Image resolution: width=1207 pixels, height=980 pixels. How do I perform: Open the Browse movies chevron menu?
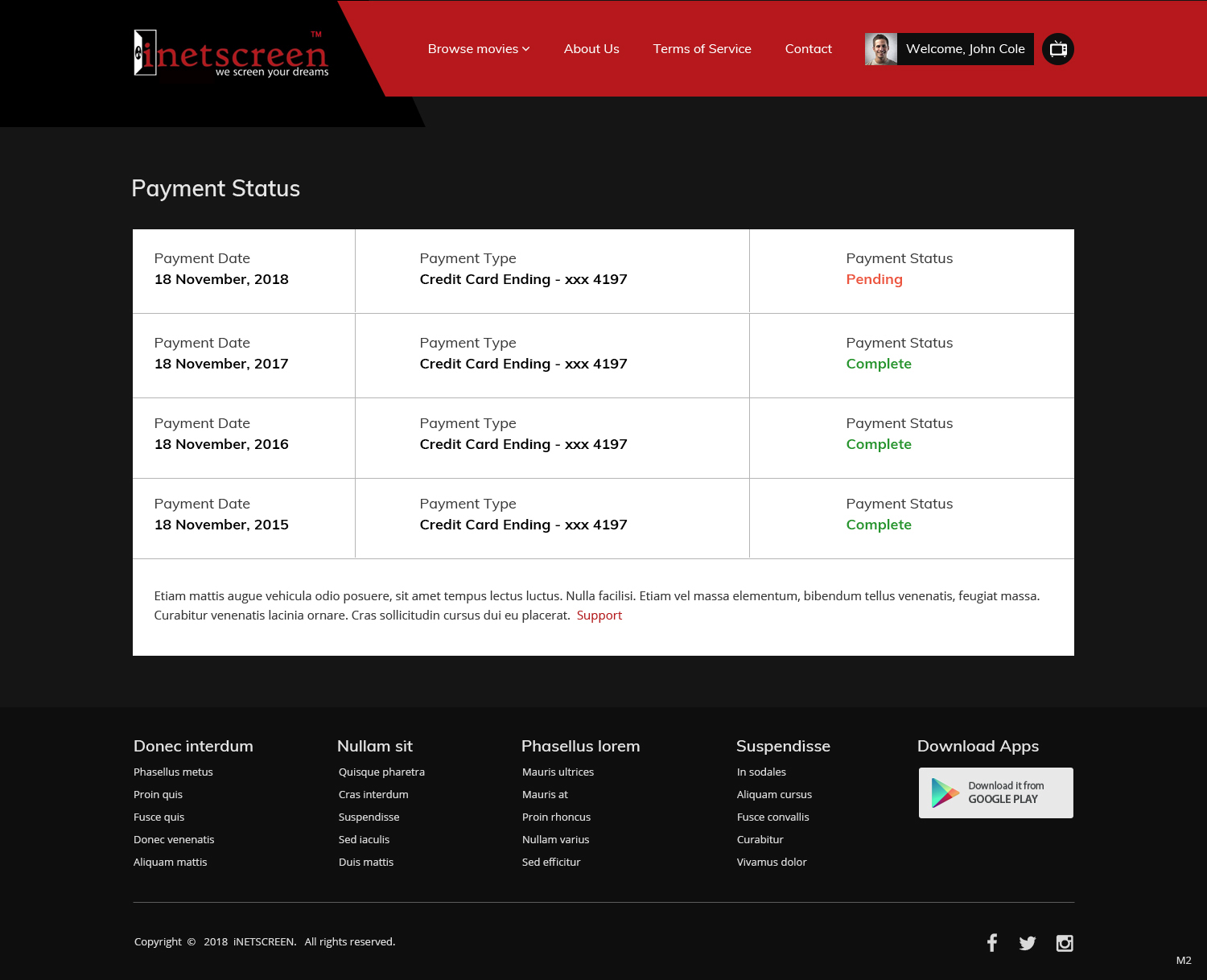pos(526,48)
